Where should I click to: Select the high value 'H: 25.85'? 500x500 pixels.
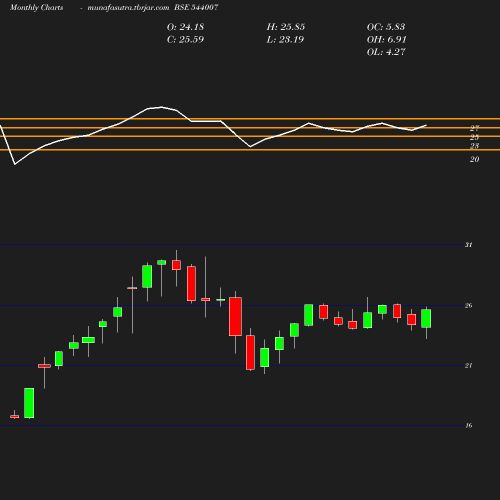(286, 27)
